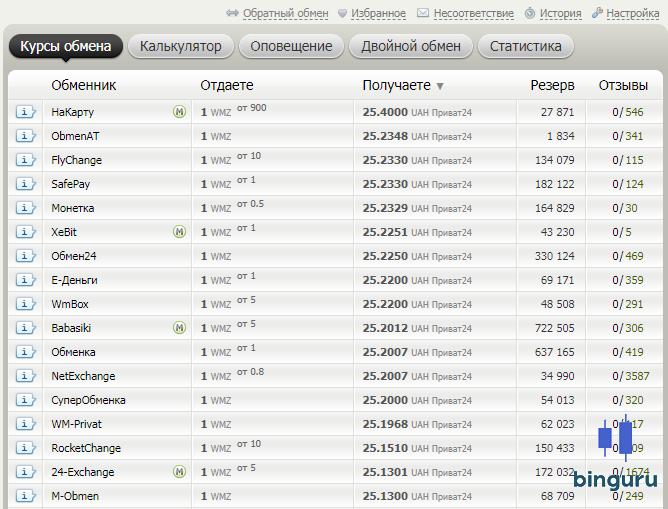Open NetExchange exchanger name
This screenshot has height=509, width=668.
tap(83, 376)
